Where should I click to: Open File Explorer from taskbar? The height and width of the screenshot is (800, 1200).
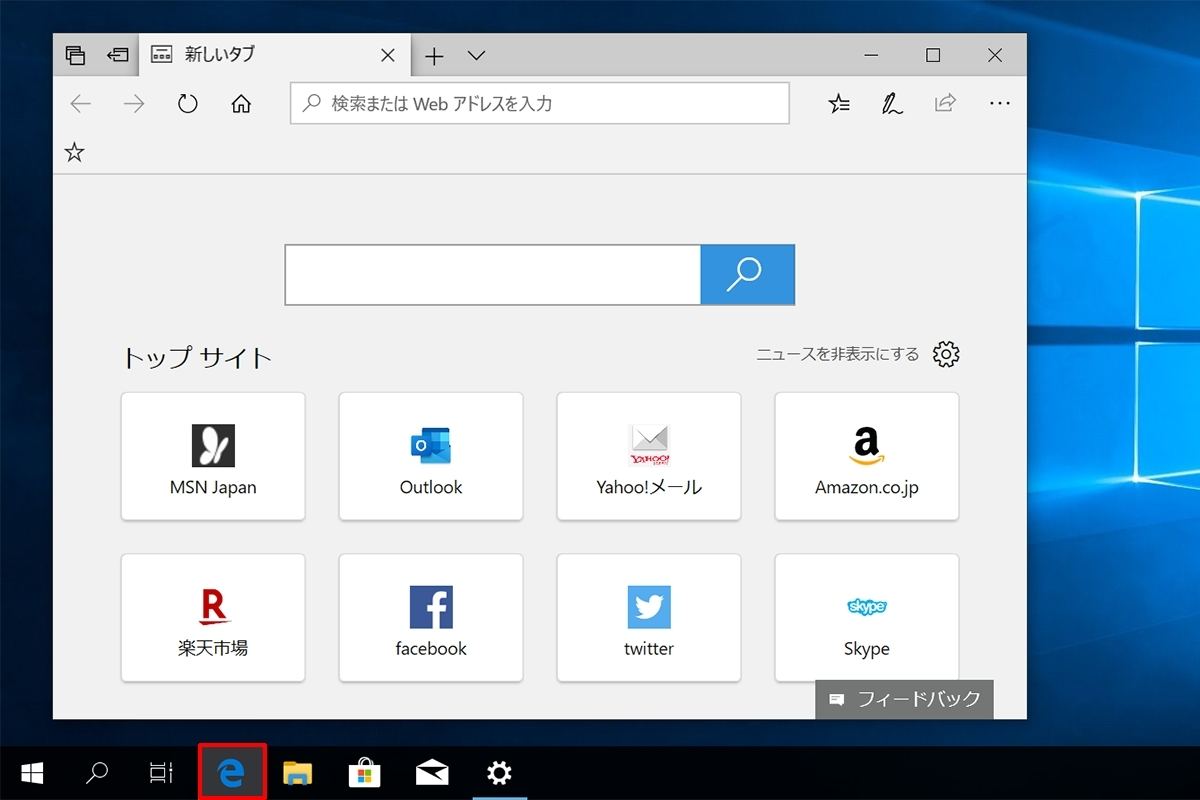coord(298,772)
